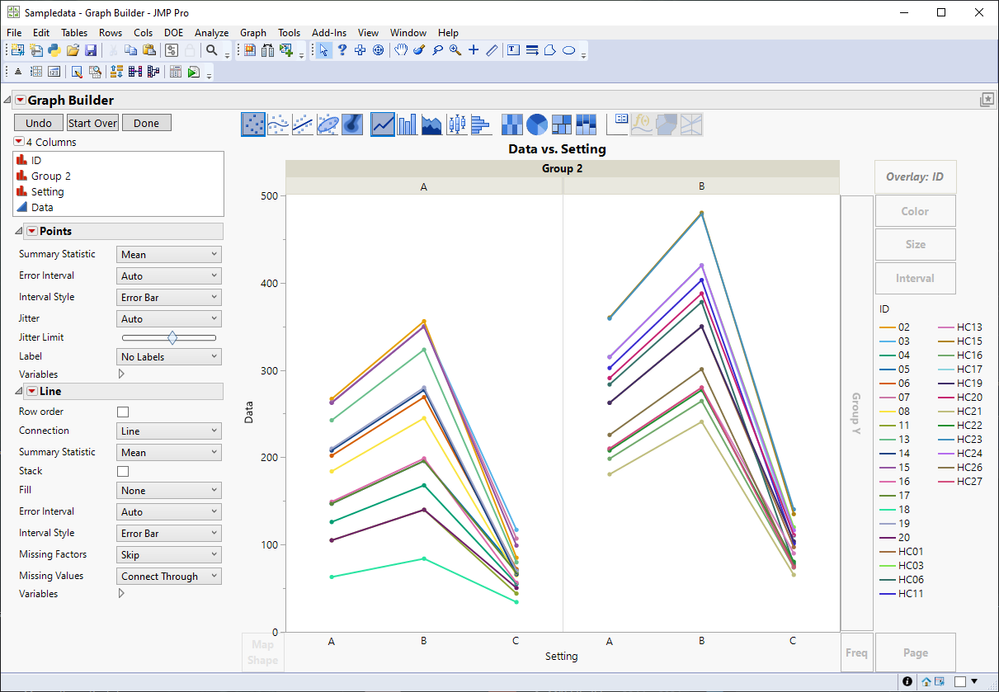The width and height of the screenshot is (999, 692).
Task: Select the Points scatter element
Action: pos(253,124)
